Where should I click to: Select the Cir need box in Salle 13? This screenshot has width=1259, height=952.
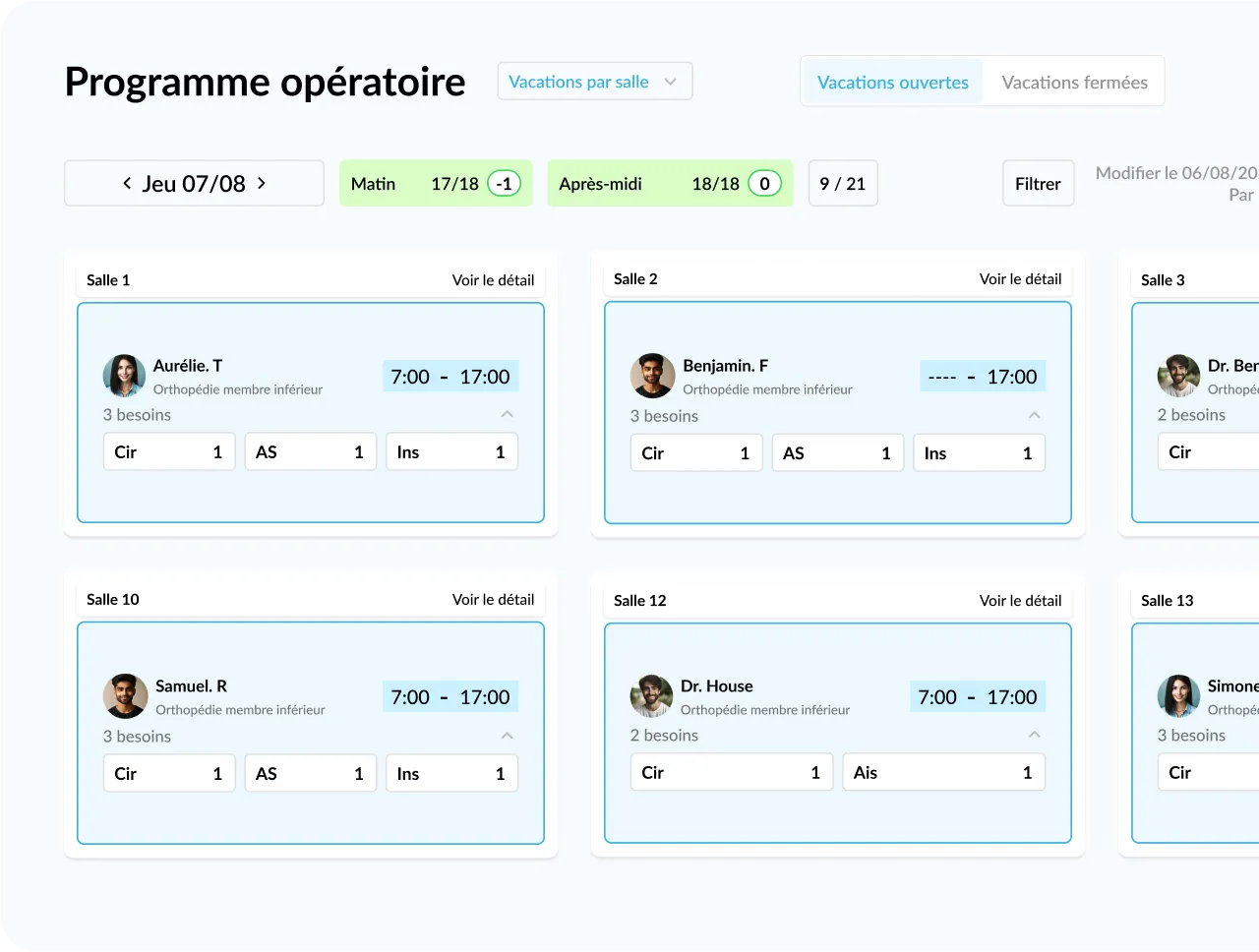point(1209,773)
